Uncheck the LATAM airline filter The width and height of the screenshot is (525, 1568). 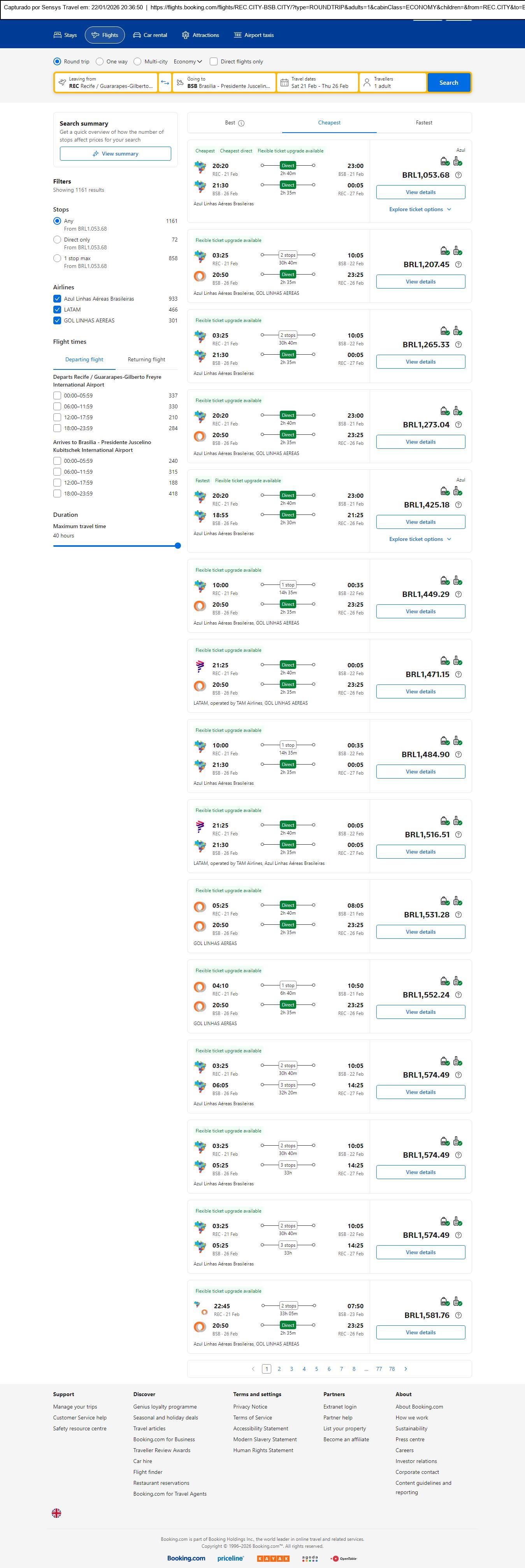click(57, 310)
